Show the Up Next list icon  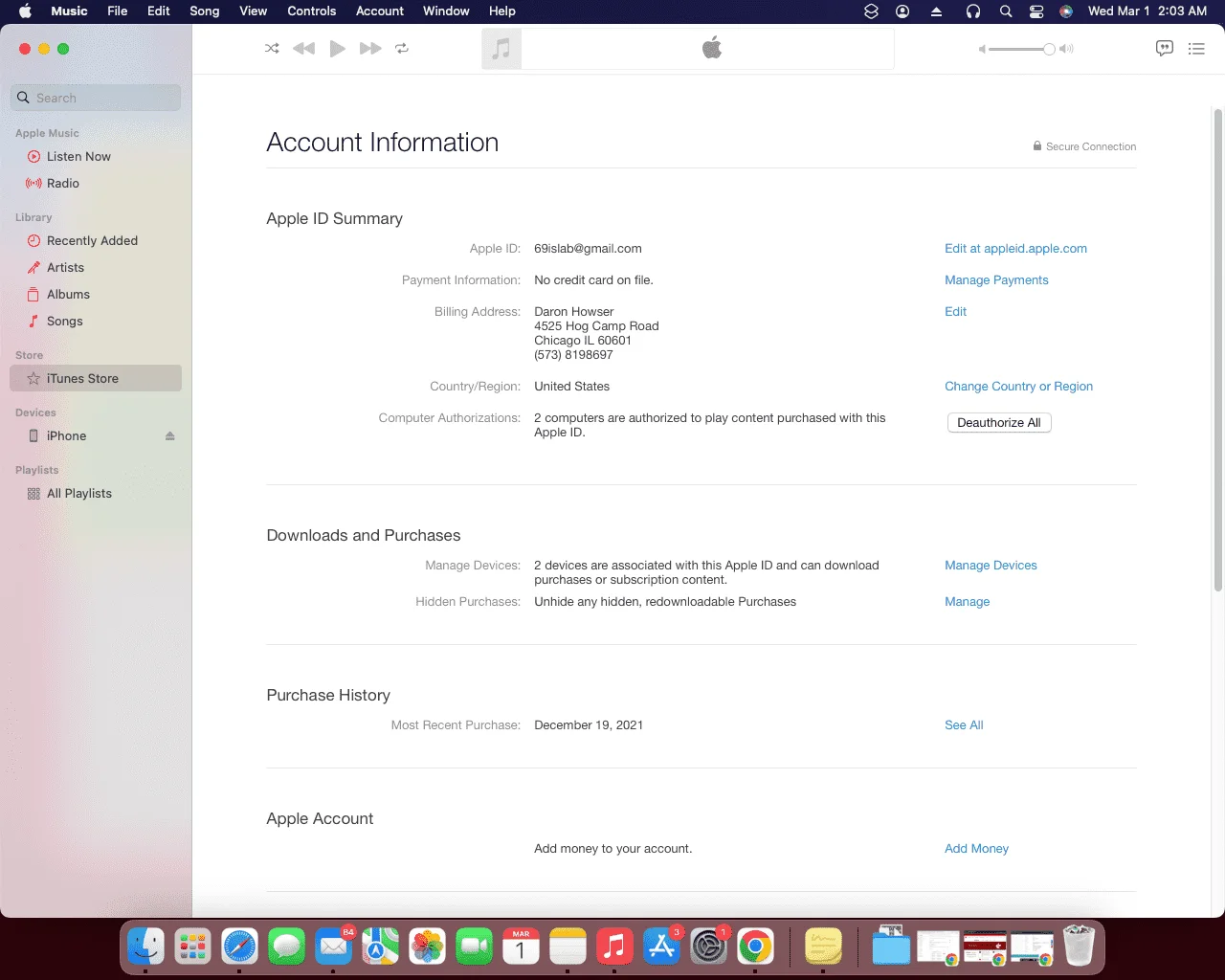1196,48
